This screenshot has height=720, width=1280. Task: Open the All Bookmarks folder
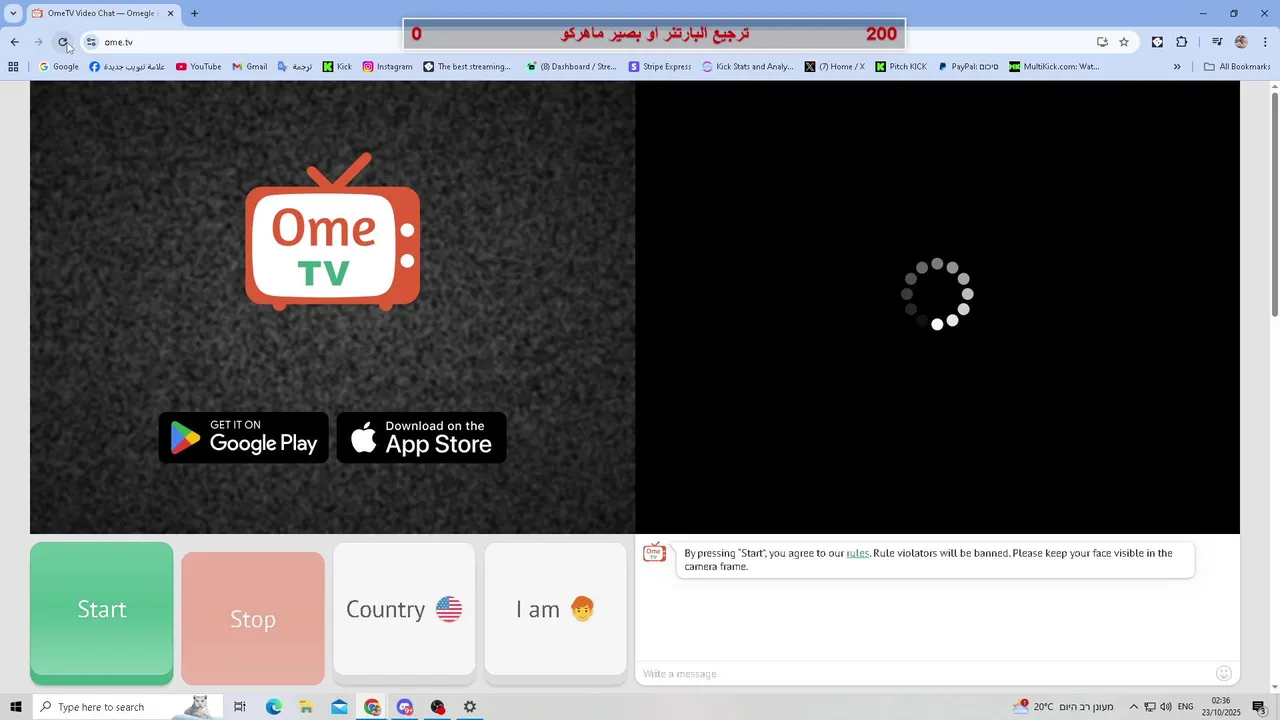coord(1237,67)
